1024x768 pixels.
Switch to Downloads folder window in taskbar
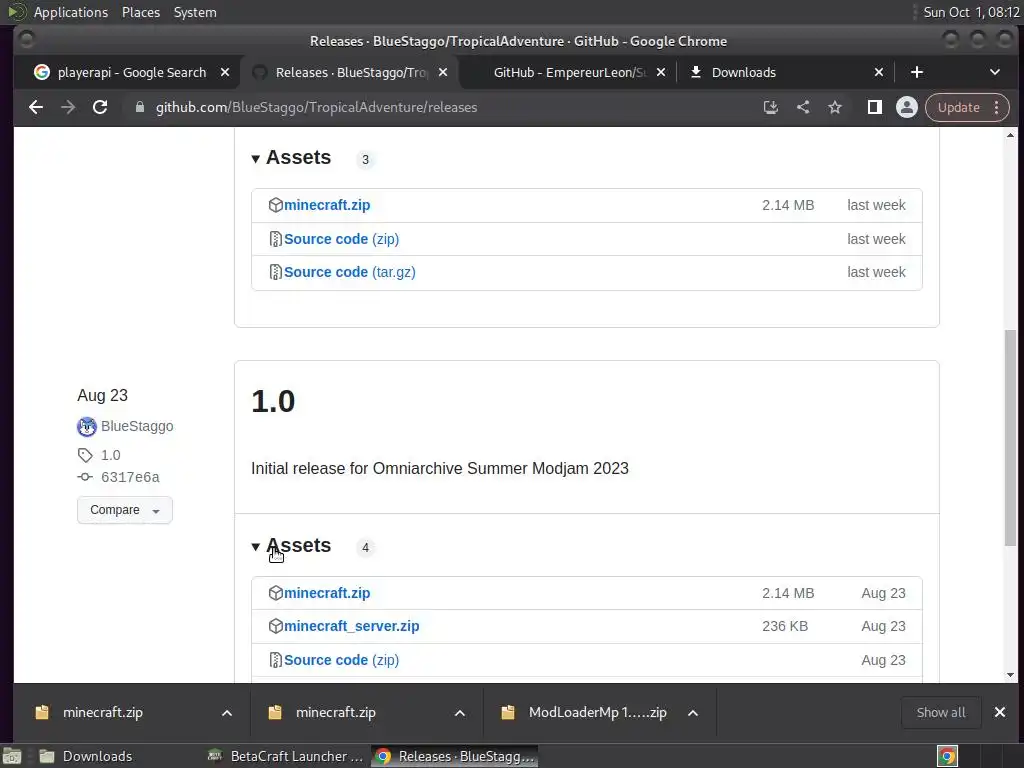[x=86, y=756]
